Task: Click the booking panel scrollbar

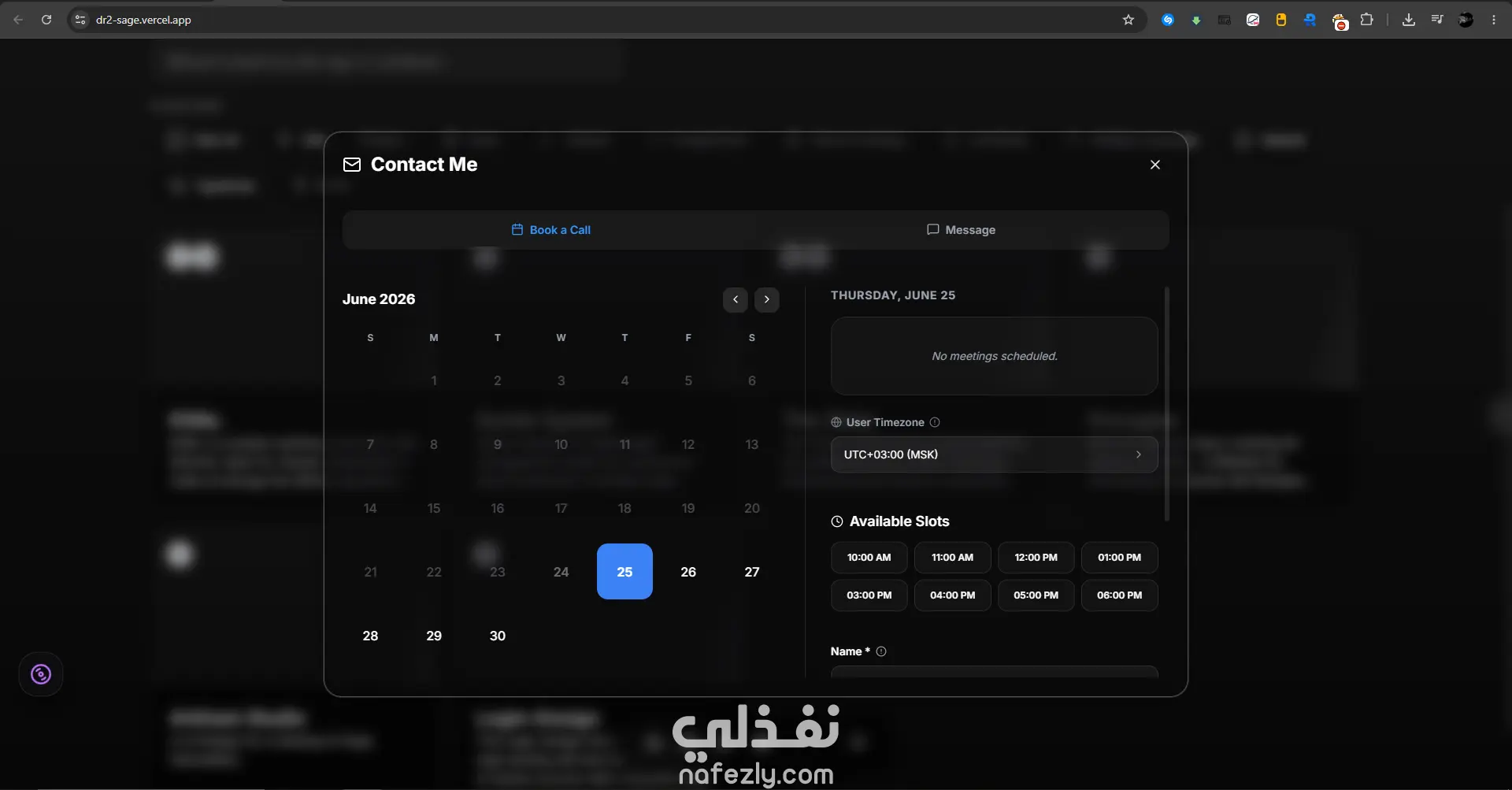Action: 1167,403
